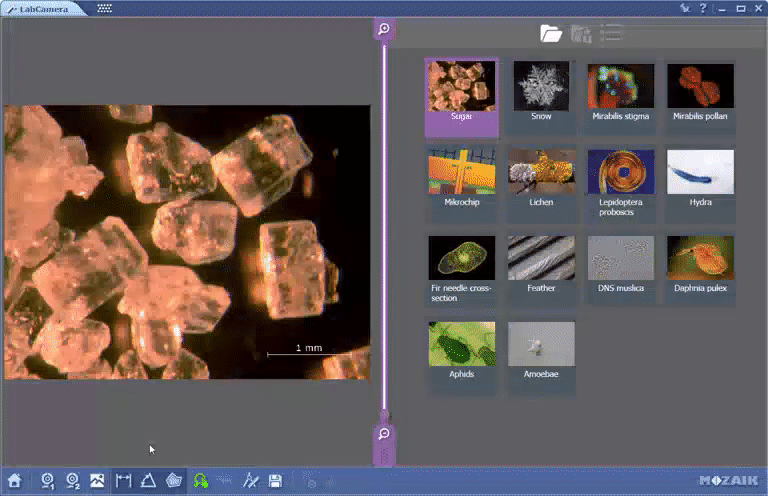Click the Home icon in bottom toolbar
This screenshot has width=768, height=496.
pyautogui.click(x=14, y=481)
